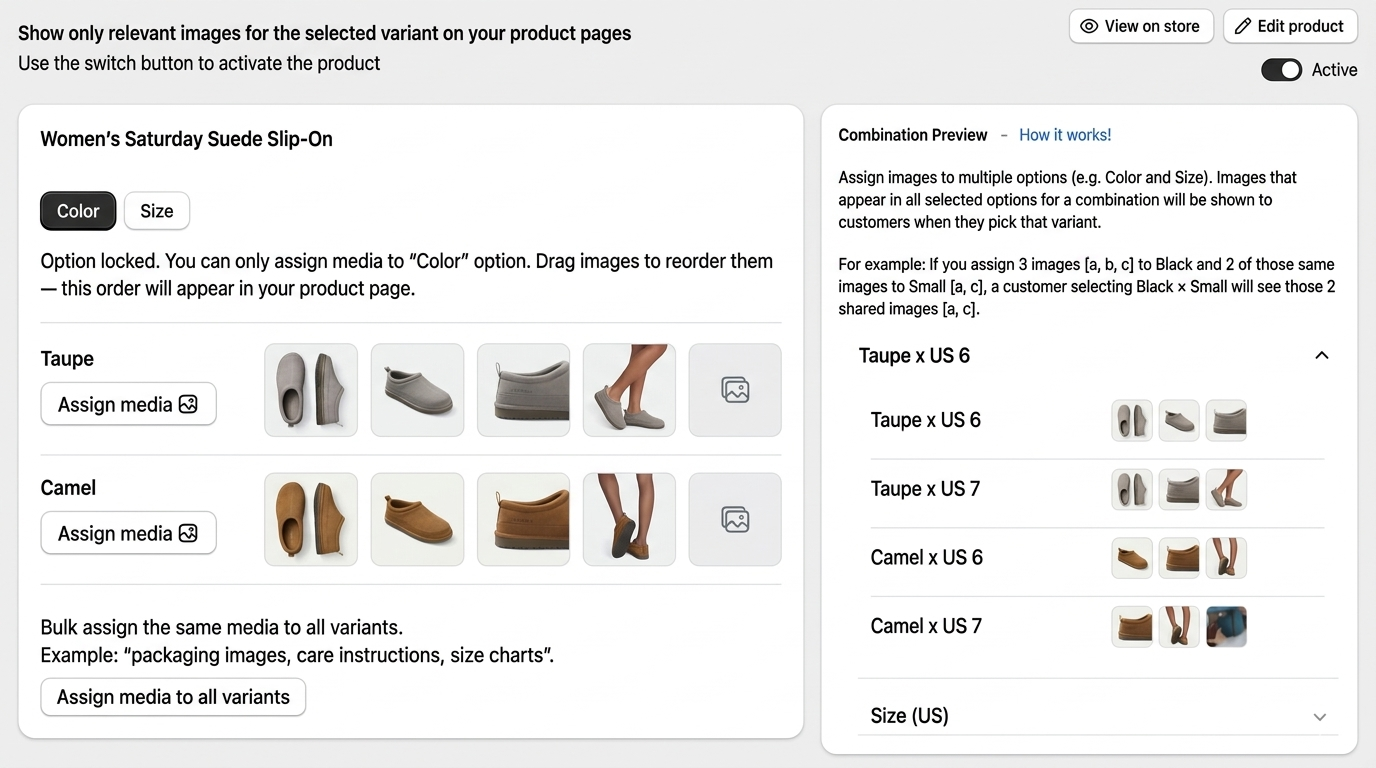
Task: Click the pencil icon on Edit product
Action: [x=1243, y=27]
